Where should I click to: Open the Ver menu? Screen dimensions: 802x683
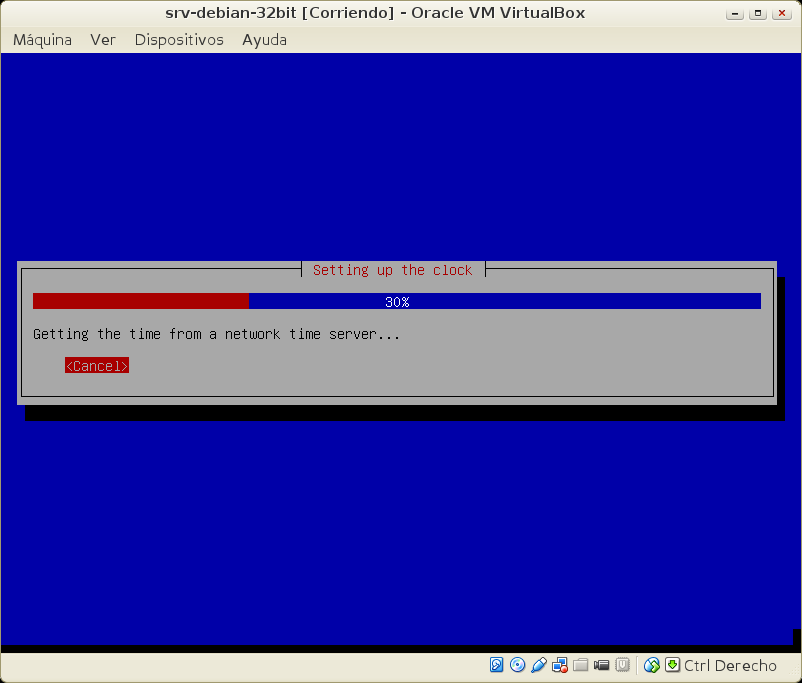click(103, 40)
